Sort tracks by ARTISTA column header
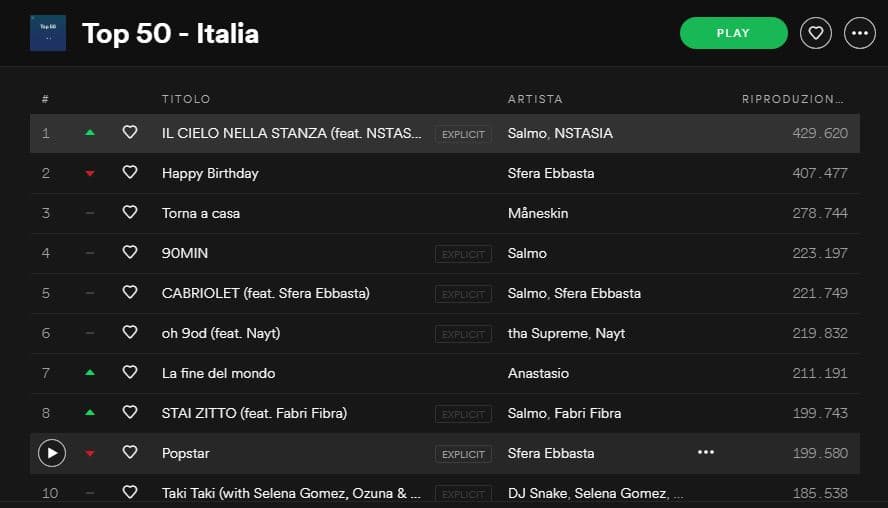This screenshot has height=508, width=888. point(535,99)
